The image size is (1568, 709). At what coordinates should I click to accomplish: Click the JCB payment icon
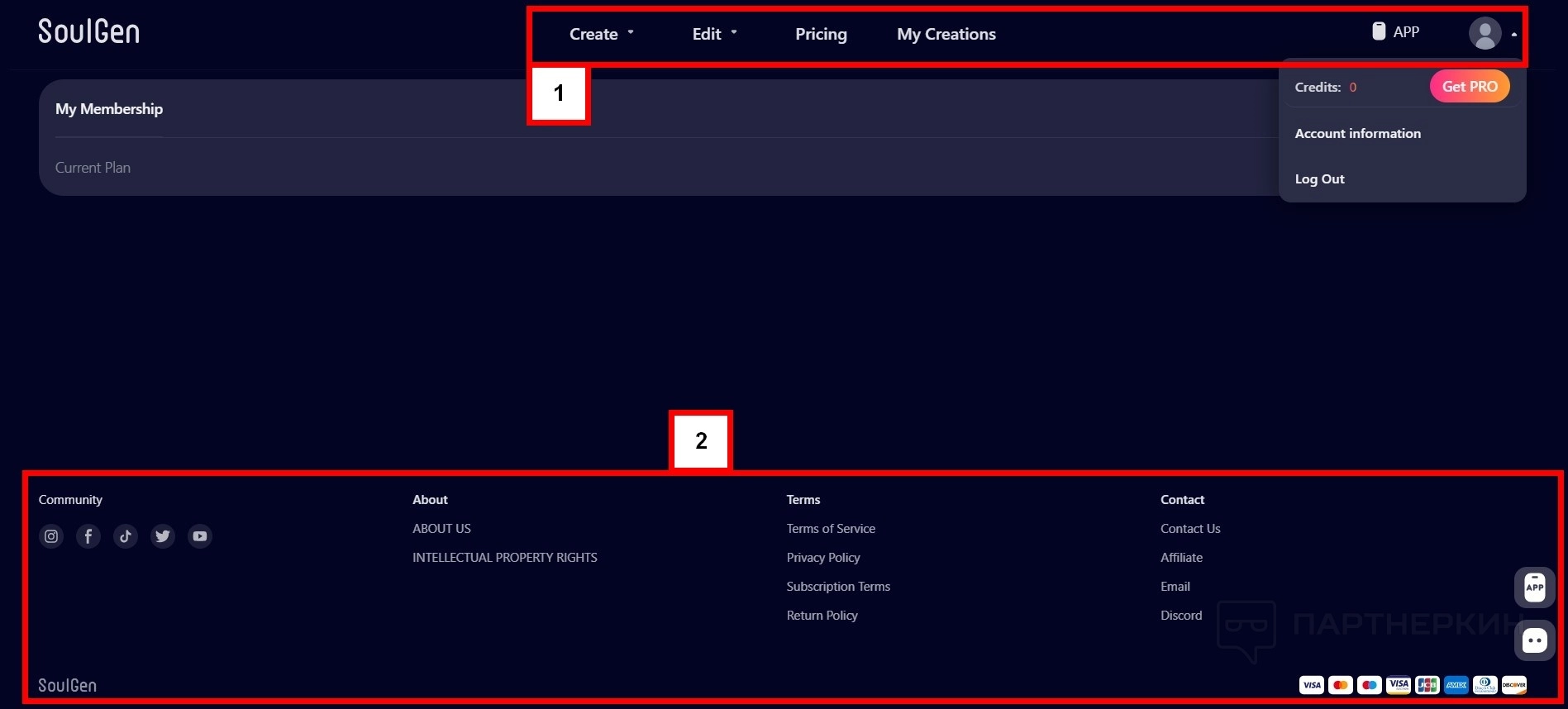click(x=1427, y=685)
